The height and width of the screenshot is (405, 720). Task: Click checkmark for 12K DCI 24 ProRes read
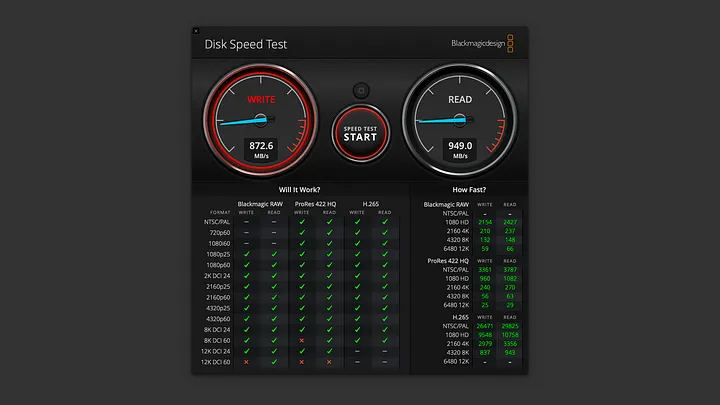coord(329,351)
